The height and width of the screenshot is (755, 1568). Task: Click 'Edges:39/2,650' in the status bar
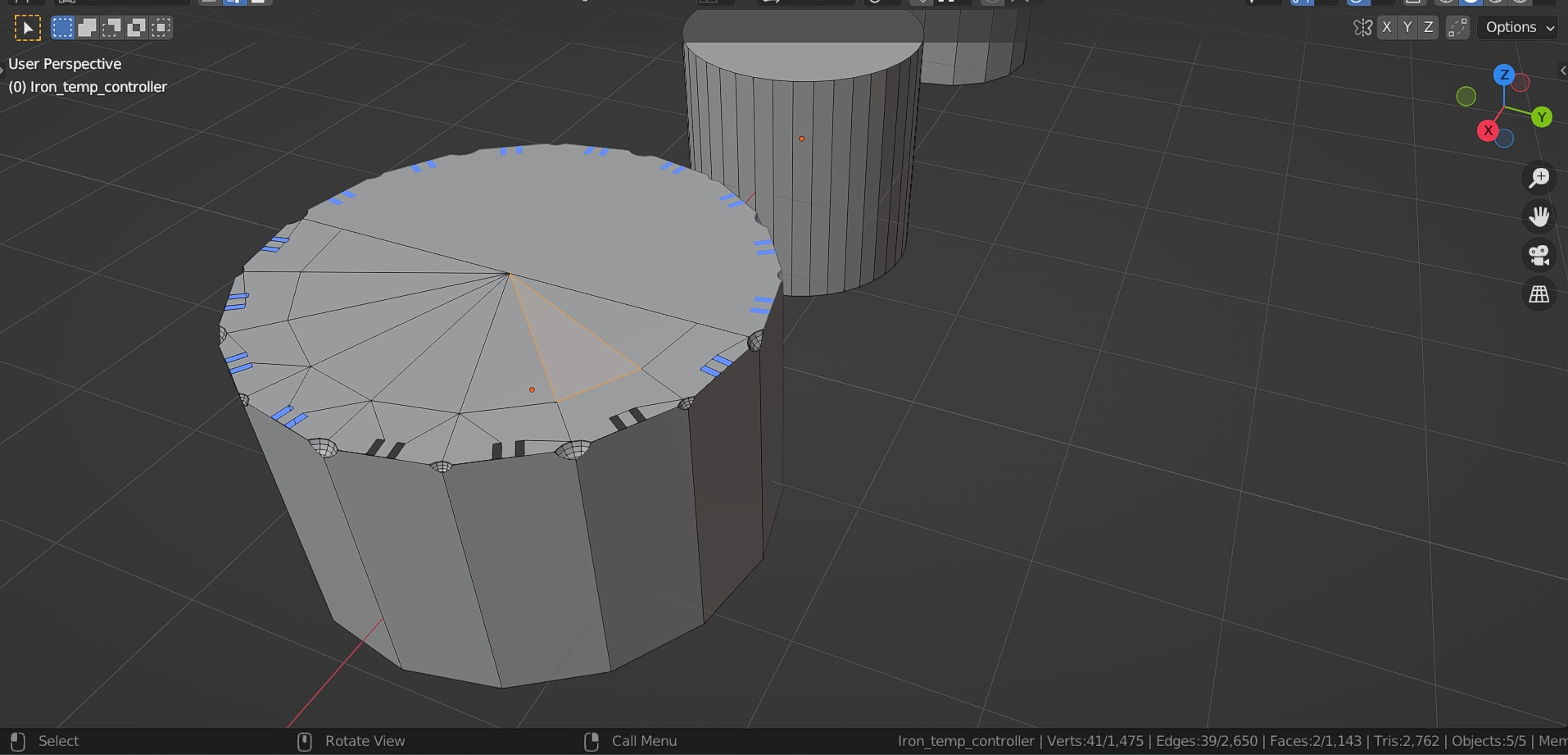[1207, 741]
